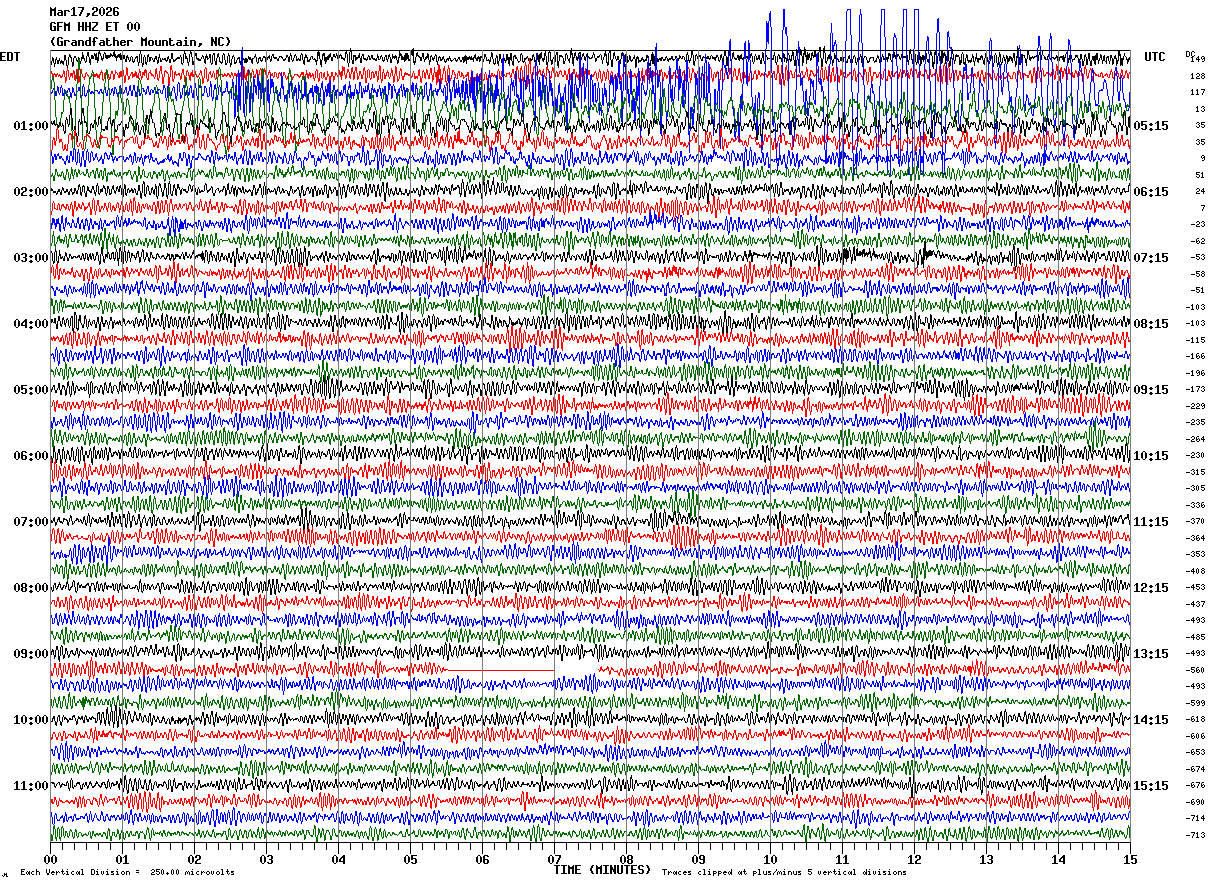Click the Each Vertical Division 250.00 microvolts note
Image resolution: width=1210 pixels, height=886 pixels.
point(128,873)
